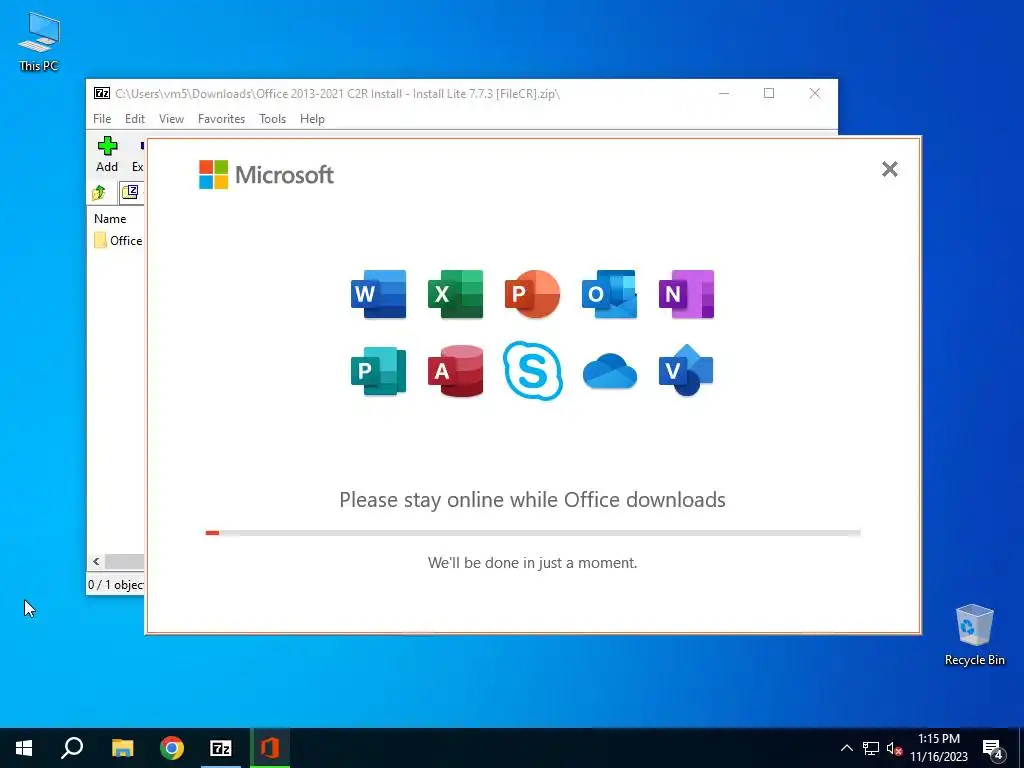Open the Edit menu in 7-Zip

(x=135, y=119)
